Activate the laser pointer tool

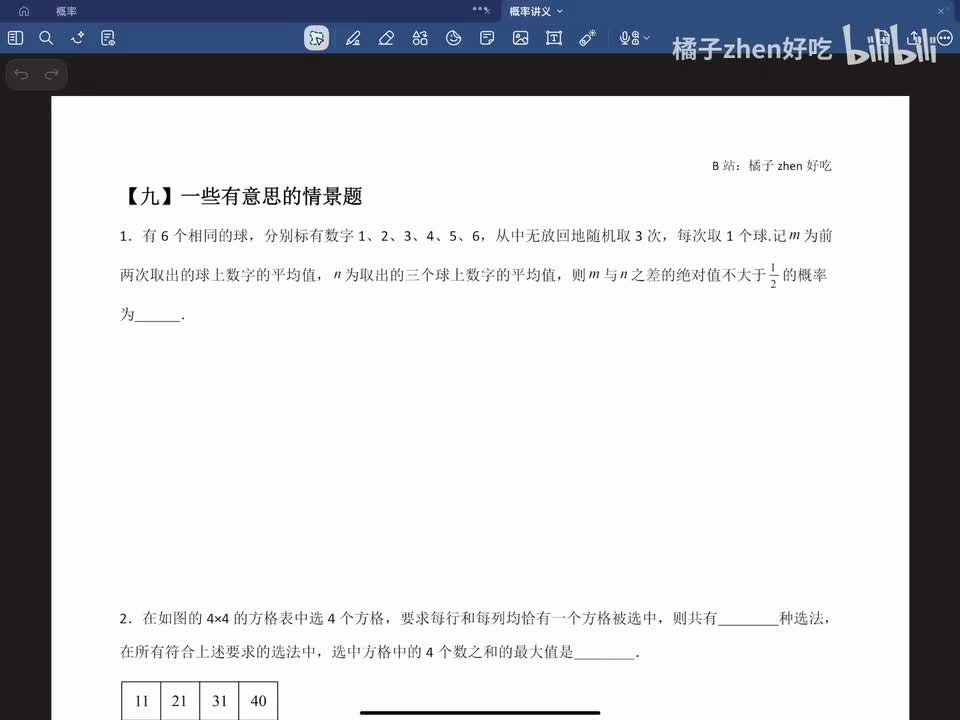tap(588, 38)
